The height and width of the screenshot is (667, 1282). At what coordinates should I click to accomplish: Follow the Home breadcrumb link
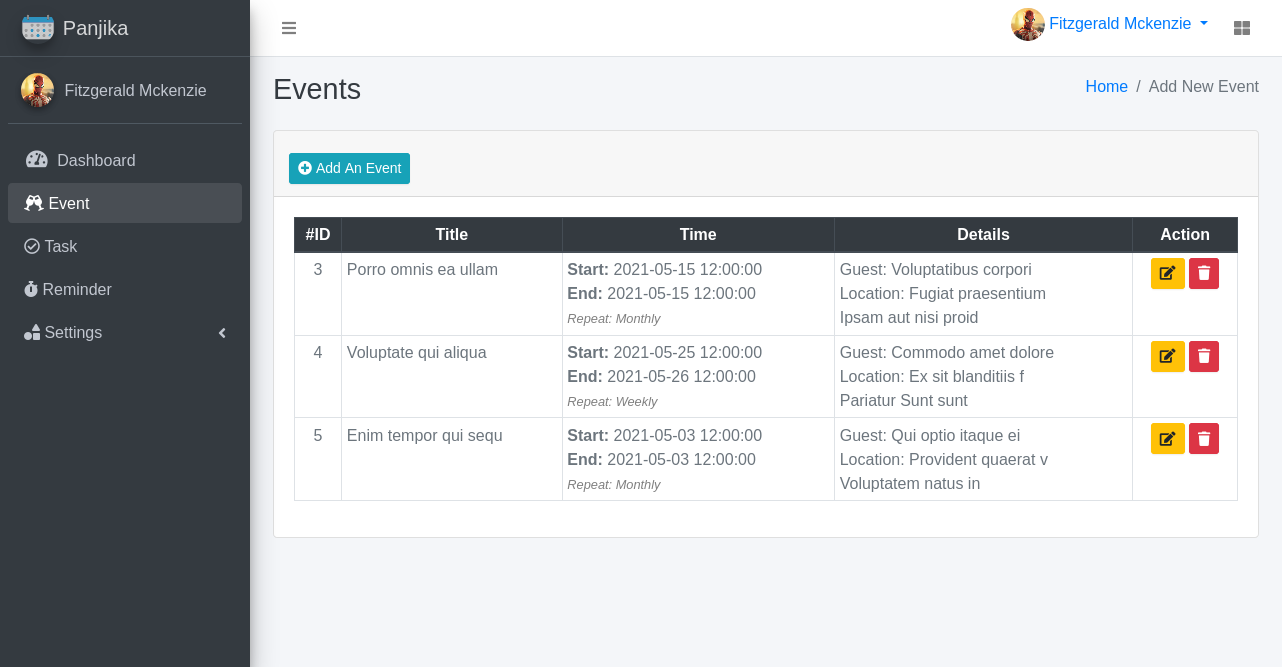pyautogui.click(x=1106, y=87)
